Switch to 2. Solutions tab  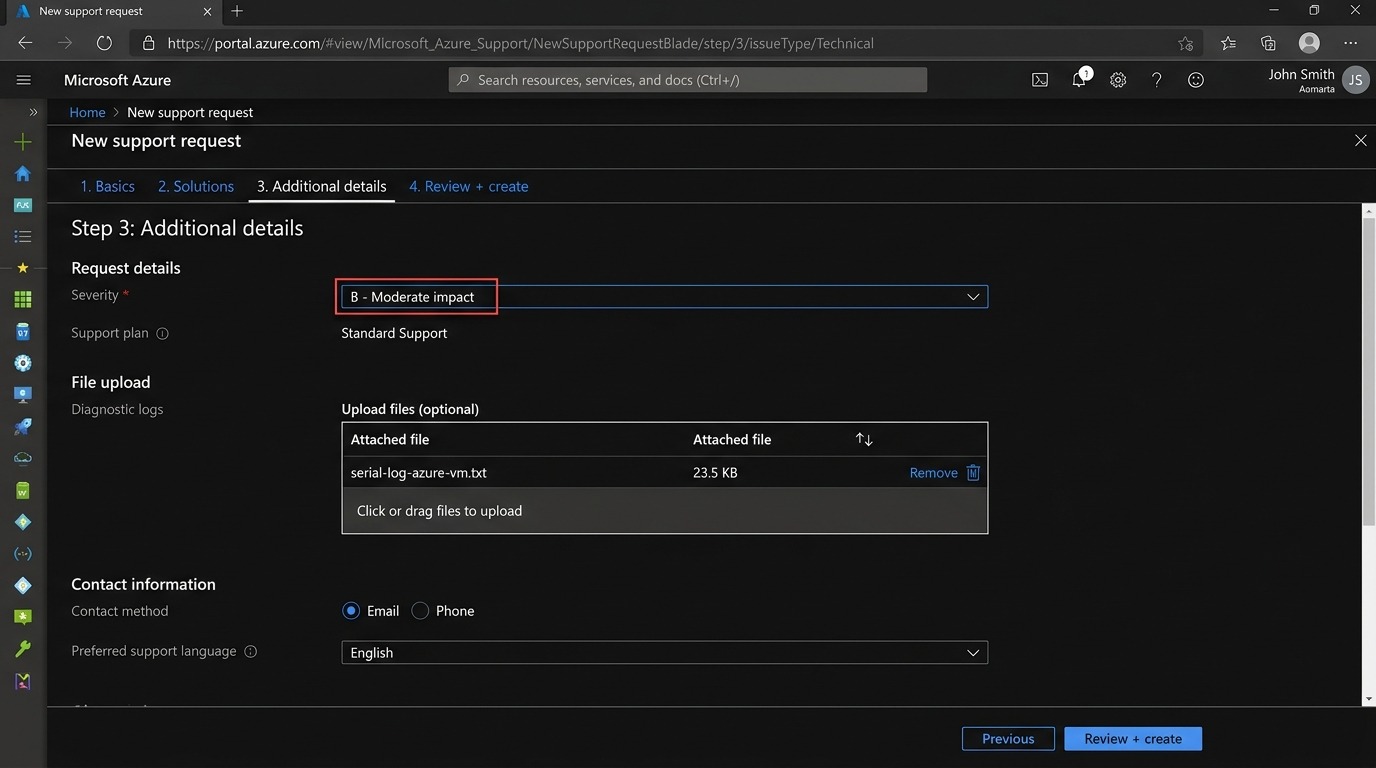[196, 186]
